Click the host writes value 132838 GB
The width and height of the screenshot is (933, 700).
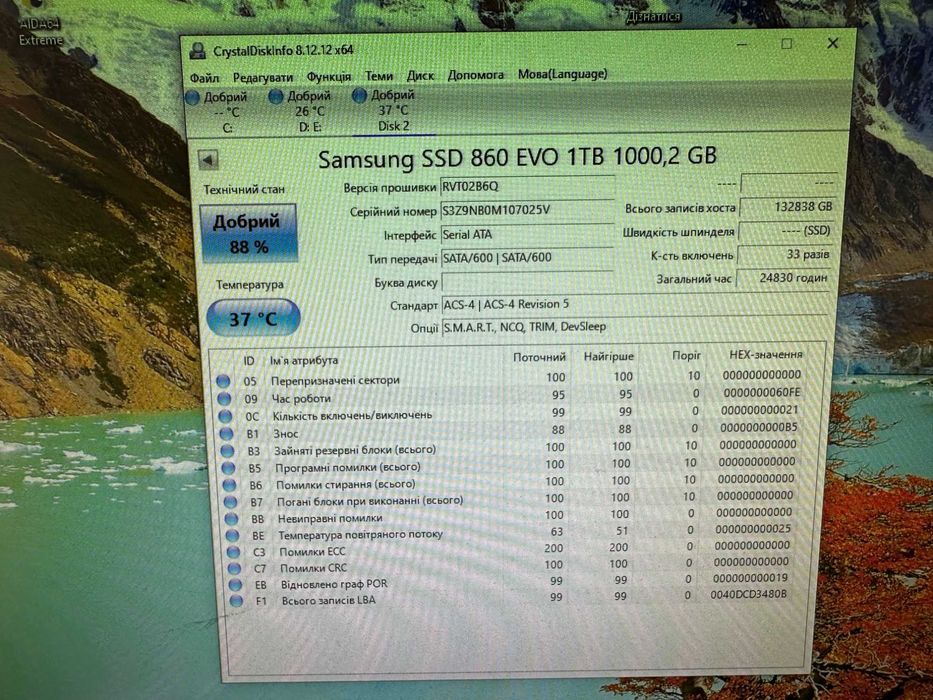click(x=787, y=207)
